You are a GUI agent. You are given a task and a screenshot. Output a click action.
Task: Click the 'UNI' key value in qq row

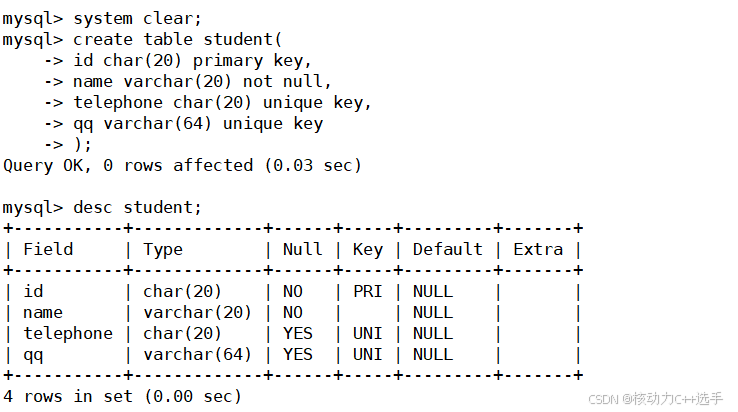tap(368, 355)
